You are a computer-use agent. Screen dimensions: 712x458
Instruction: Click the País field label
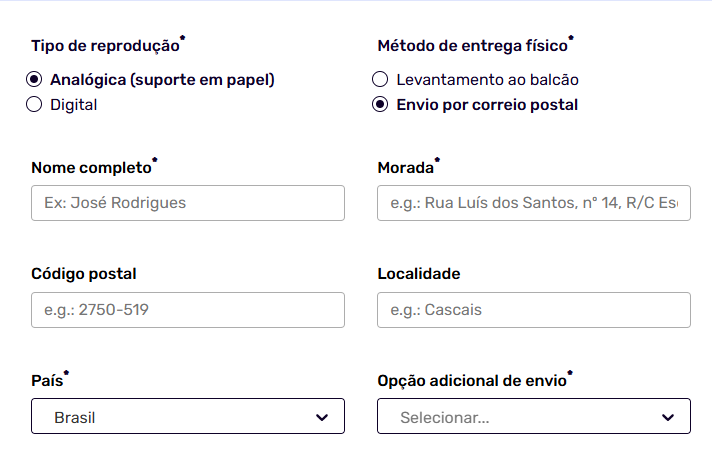(47, 380)
